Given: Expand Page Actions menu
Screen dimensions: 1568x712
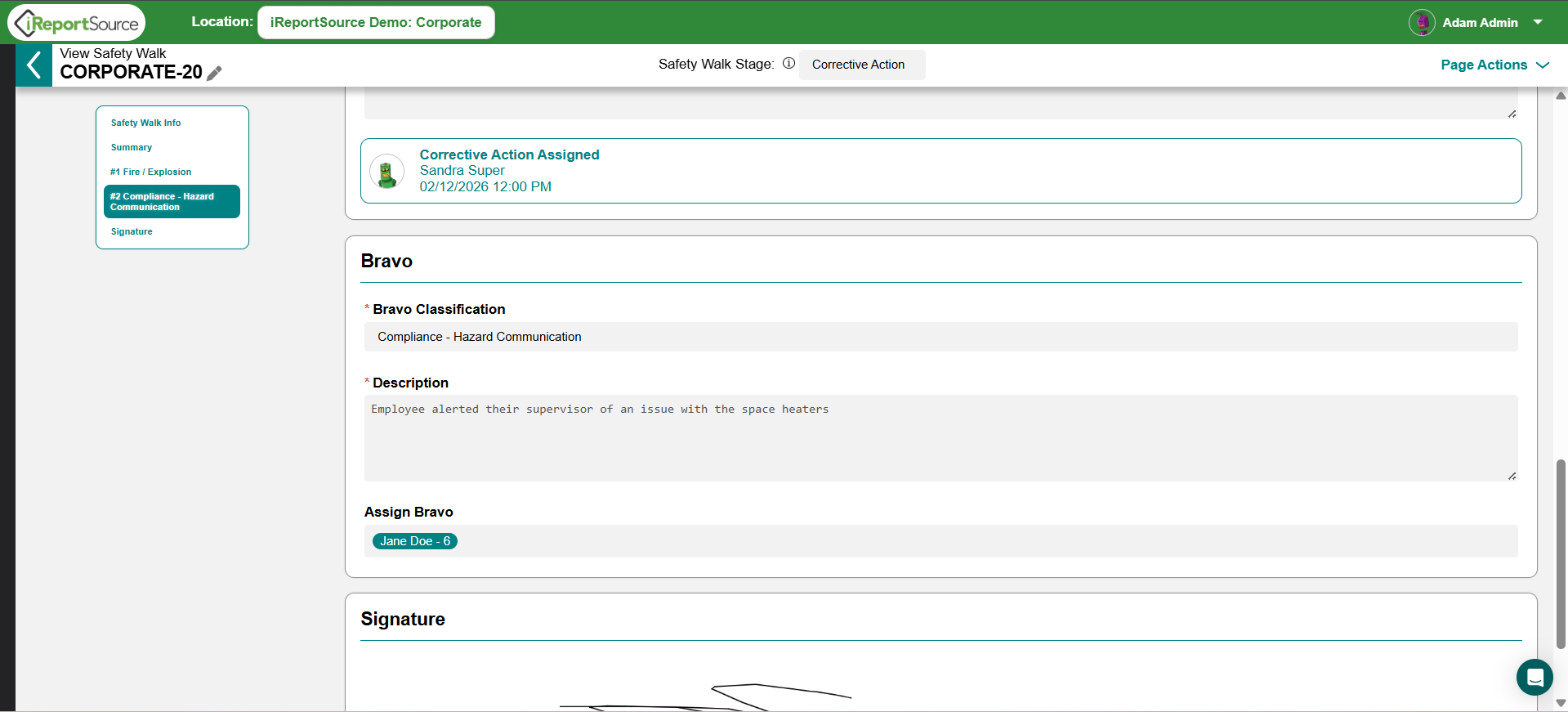Looking at the screenshot, I should point(1494,65).
